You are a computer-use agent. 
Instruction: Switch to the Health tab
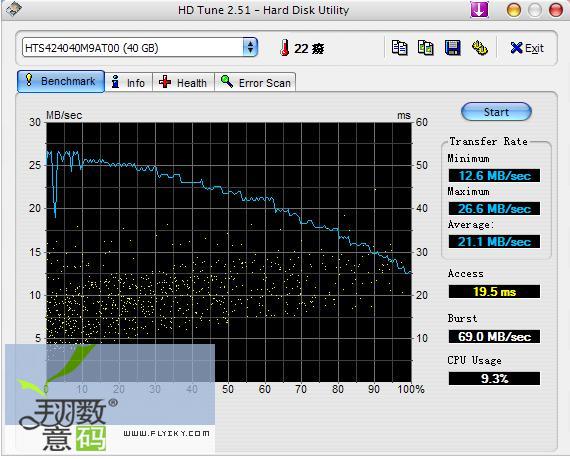coord(183,82)
